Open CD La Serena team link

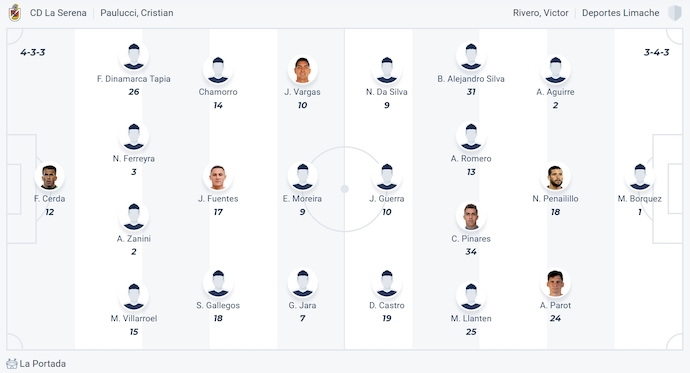pos(58,13)
